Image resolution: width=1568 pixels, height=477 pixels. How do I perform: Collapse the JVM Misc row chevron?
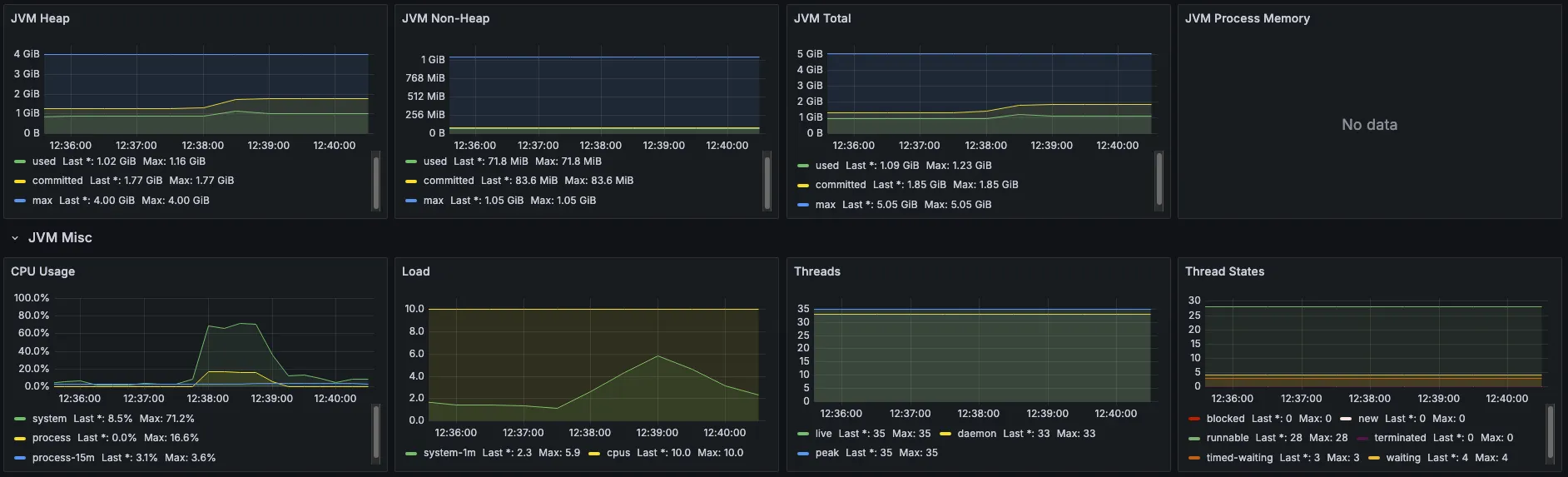pos(15,238)
